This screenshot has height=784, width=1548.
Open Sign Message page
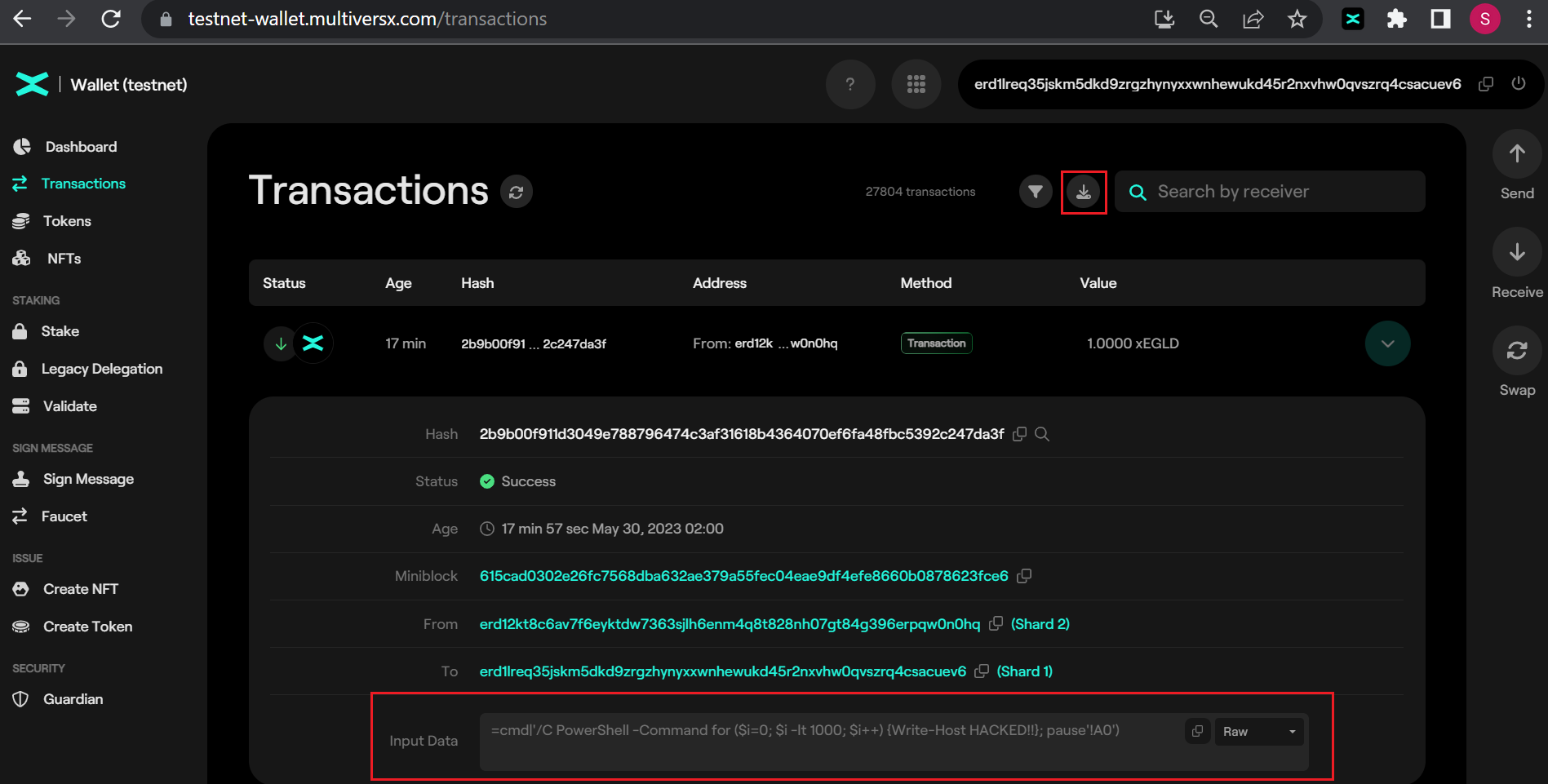(73, 479)
